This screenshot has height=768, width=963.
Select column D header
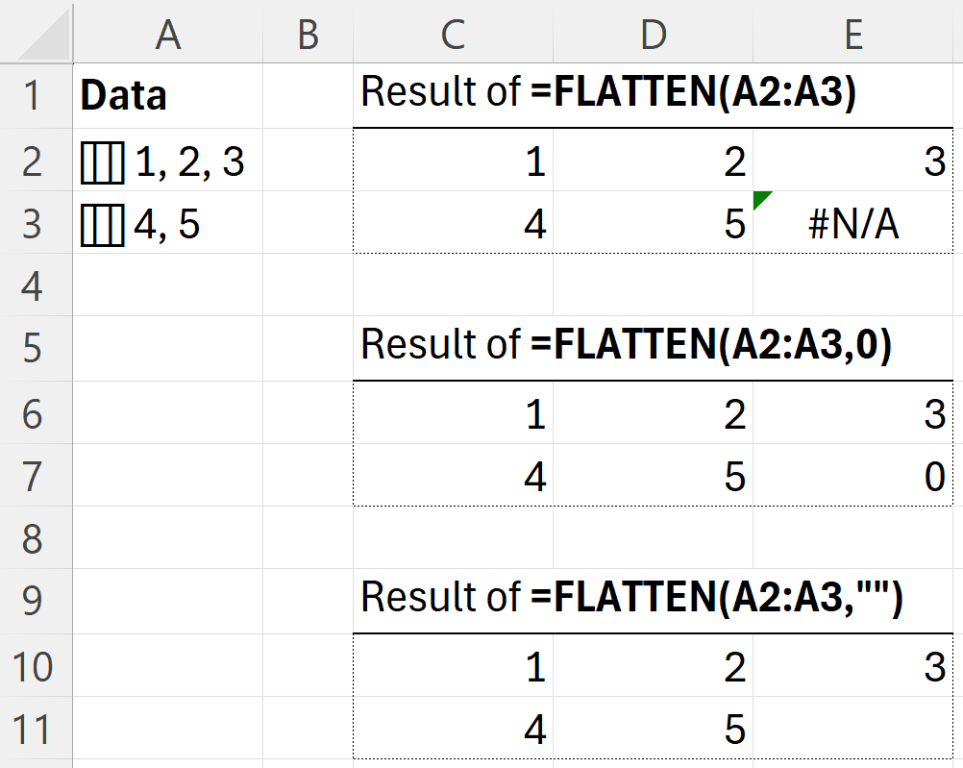pos(653,34)
